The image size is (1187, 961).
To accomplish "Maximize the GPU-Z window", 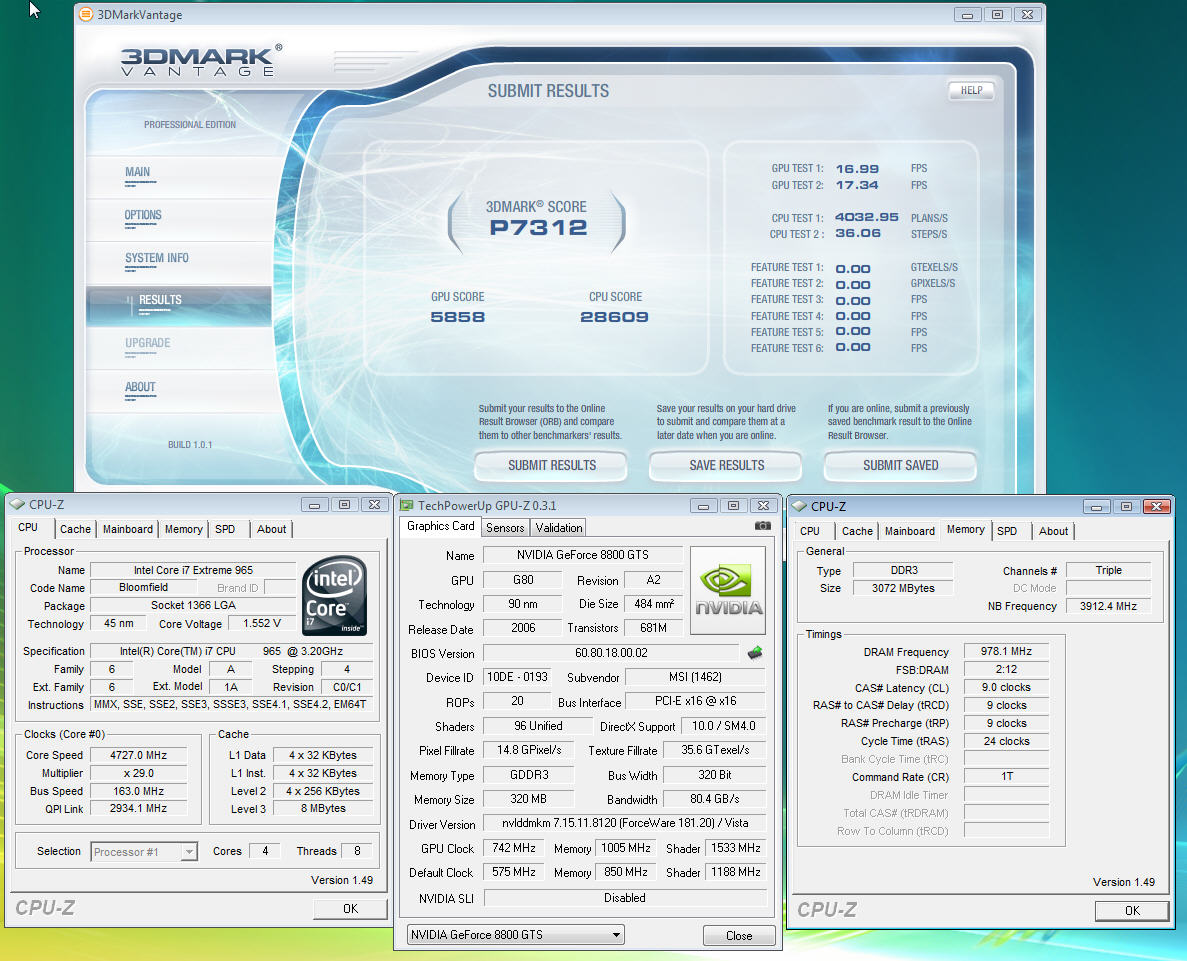I will (733, 505).
